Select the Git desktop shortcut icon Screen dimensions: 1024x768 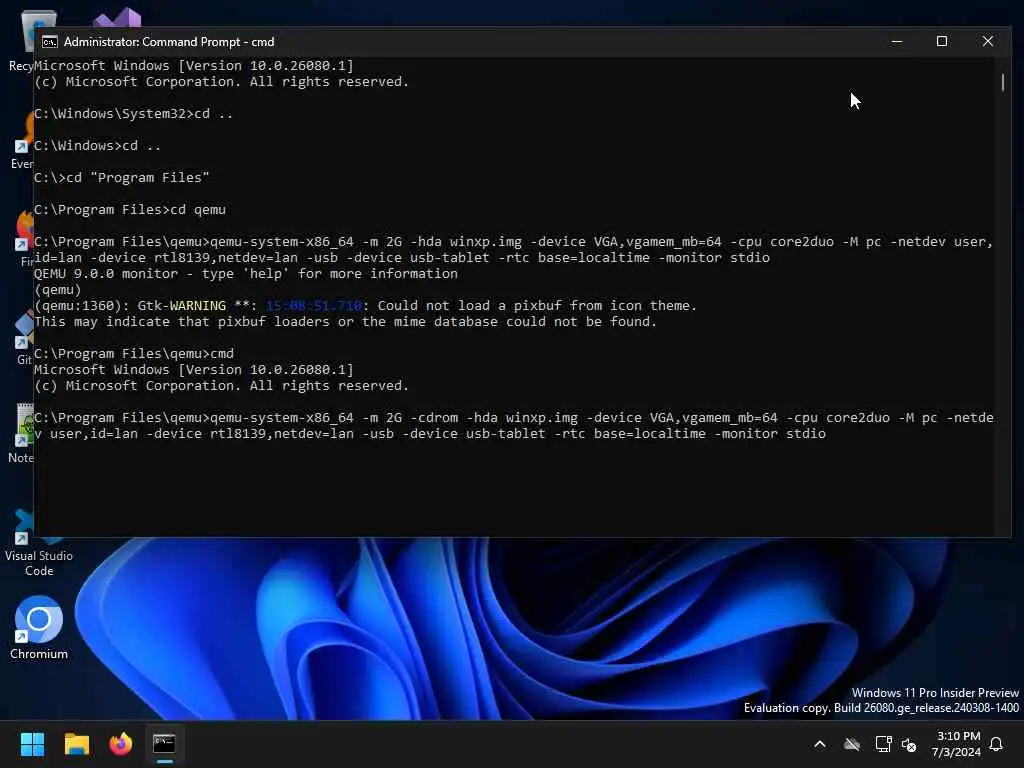(x=24, y=337)
